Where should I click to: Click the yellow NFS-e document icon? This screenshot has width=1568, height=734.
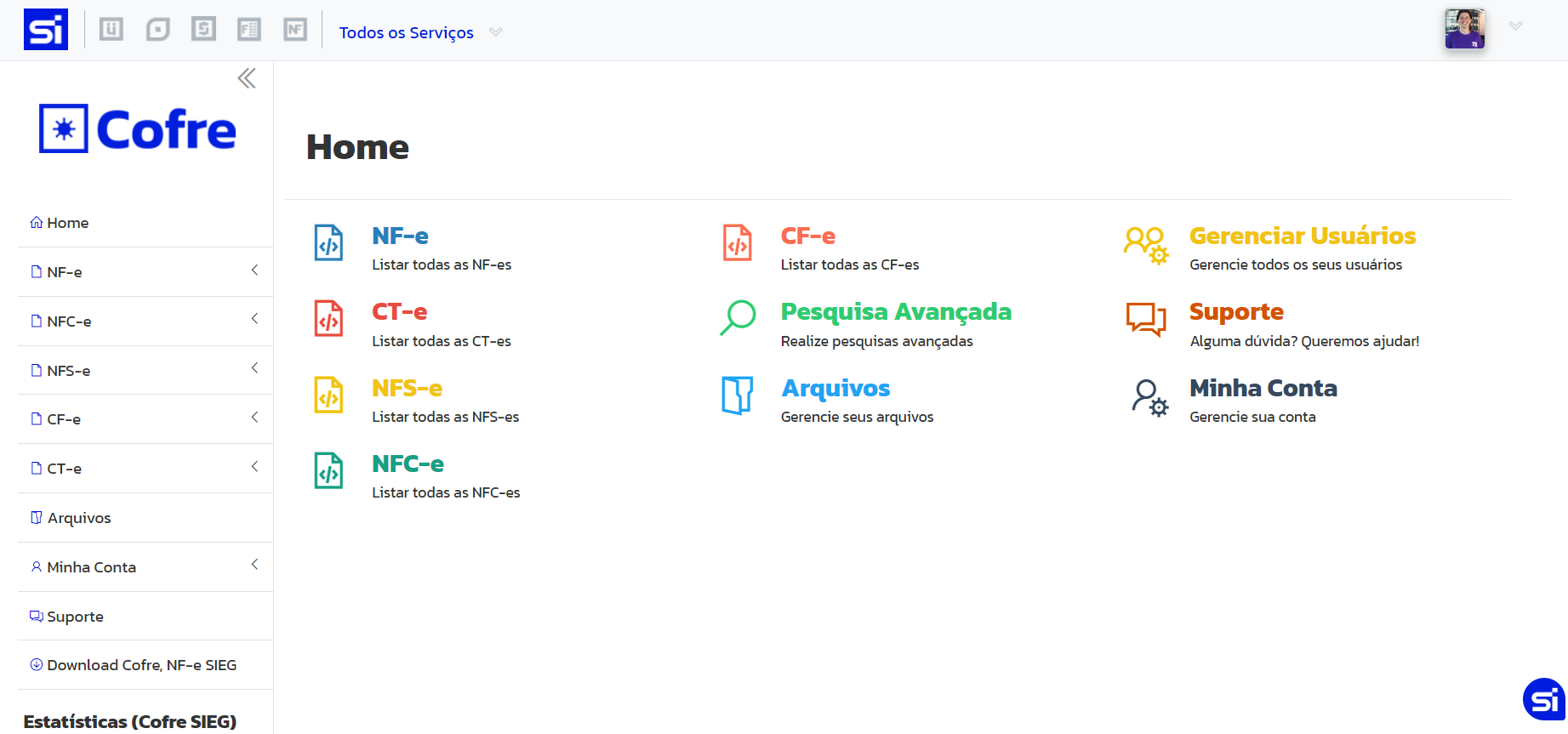pyautogui.click(x=328, y=395)
